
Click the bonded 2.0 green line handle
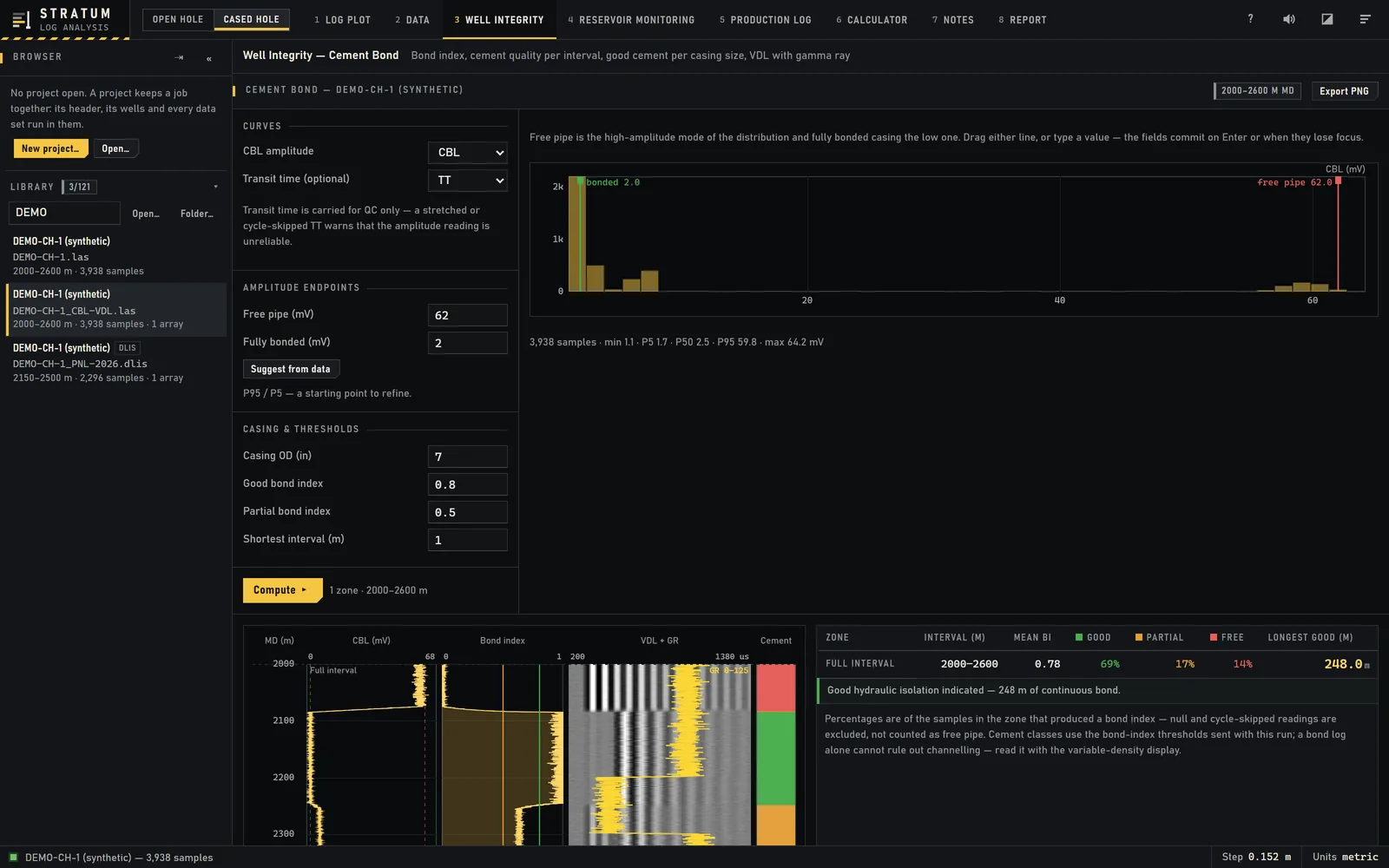tap(580, 181)
